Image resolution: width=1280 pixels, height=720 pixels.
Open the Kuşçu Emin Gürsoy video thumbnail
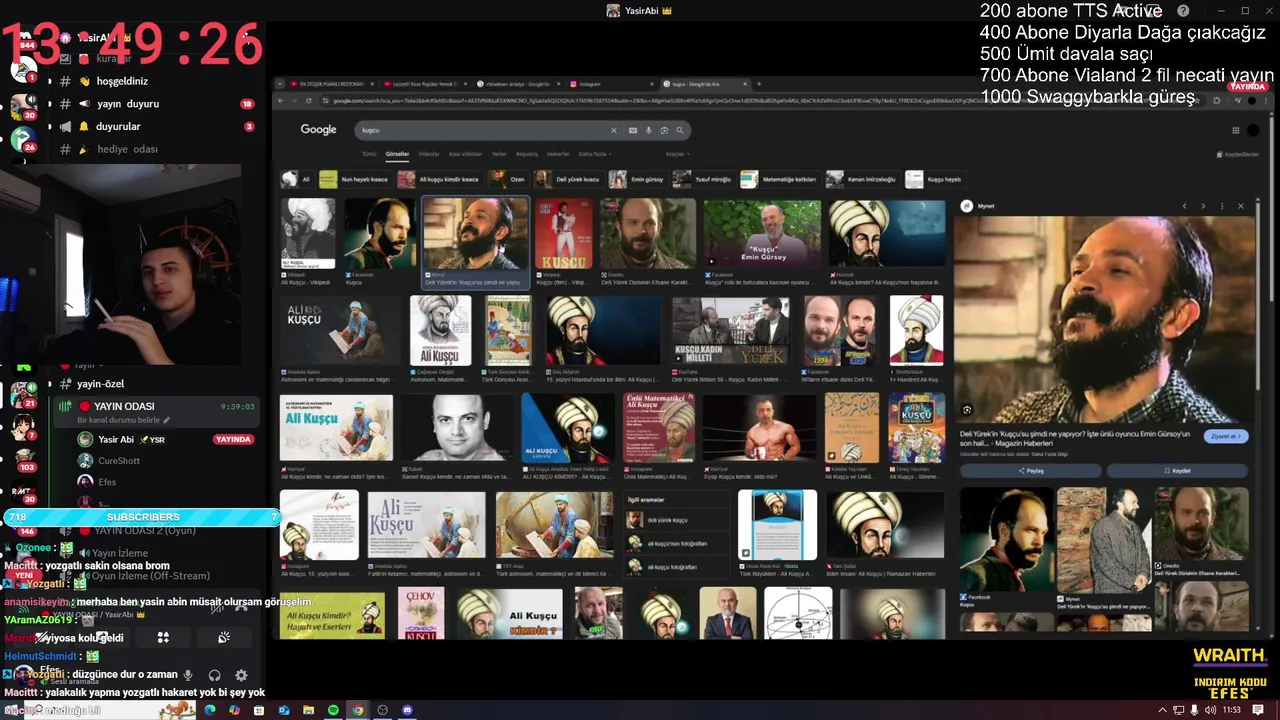[x=762, y=233]
